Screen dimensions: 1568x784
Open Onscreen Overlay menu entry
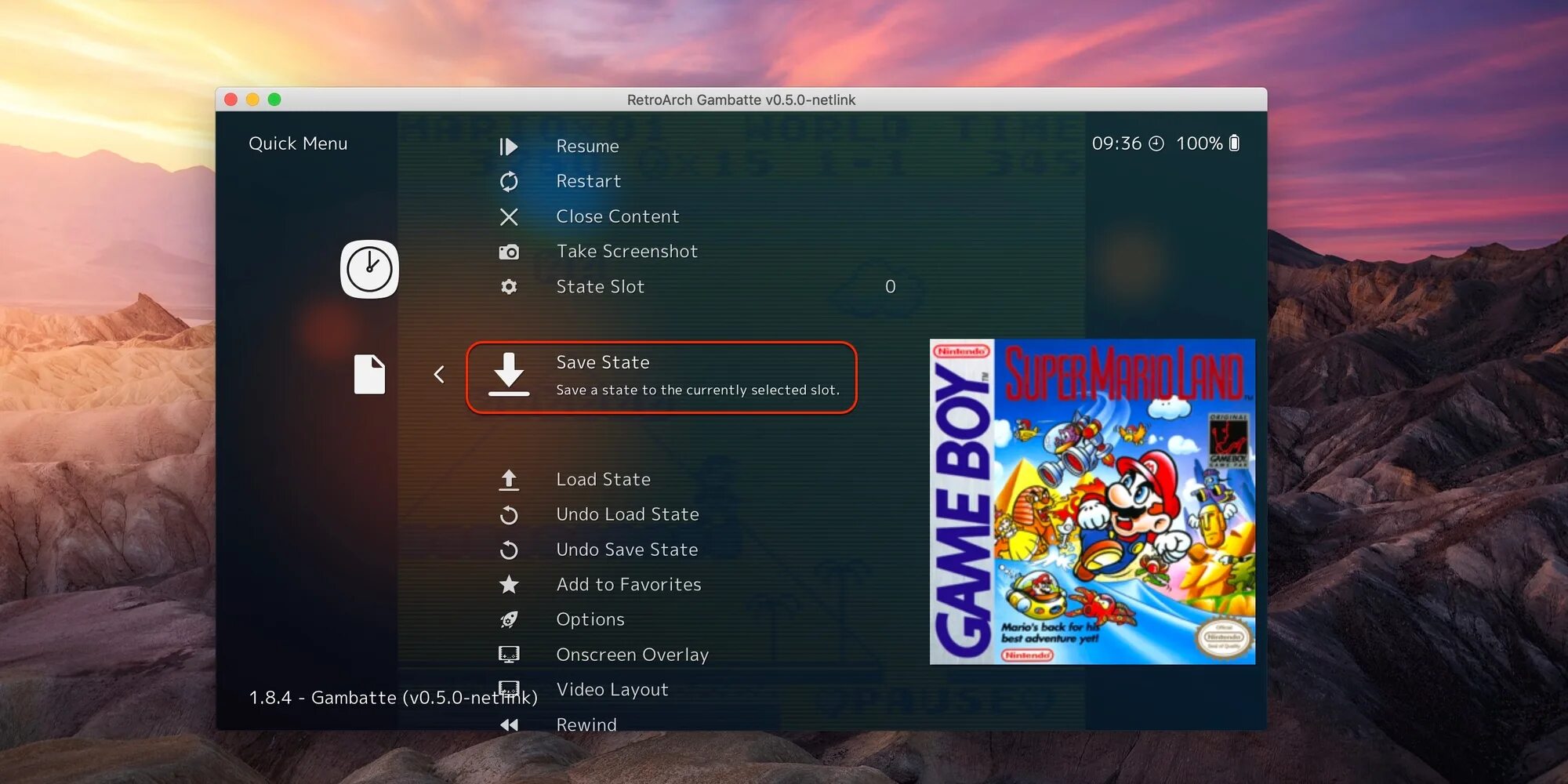633,655
